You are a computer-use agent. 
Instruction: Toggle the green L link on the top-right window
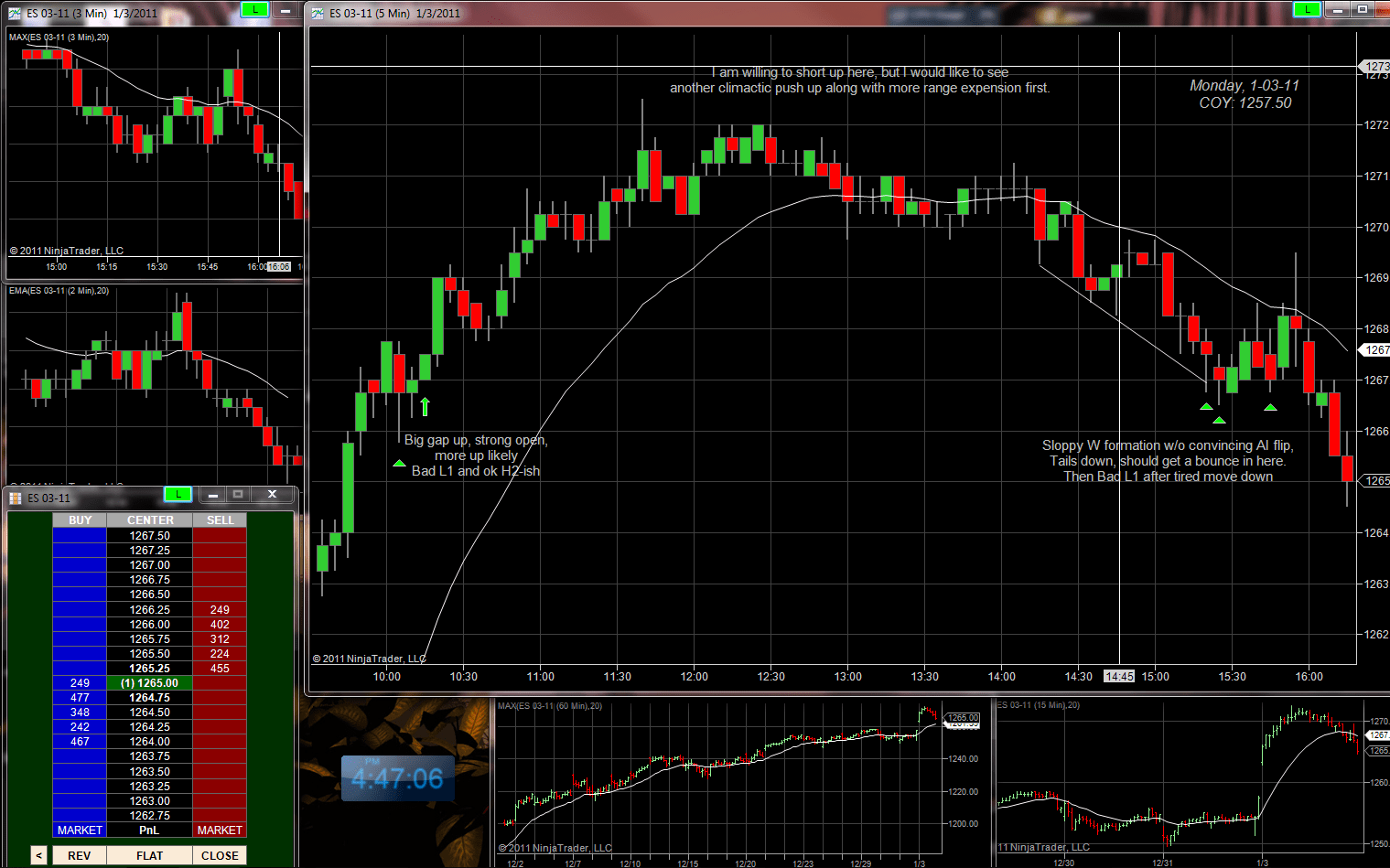(x=1307, y=9)
